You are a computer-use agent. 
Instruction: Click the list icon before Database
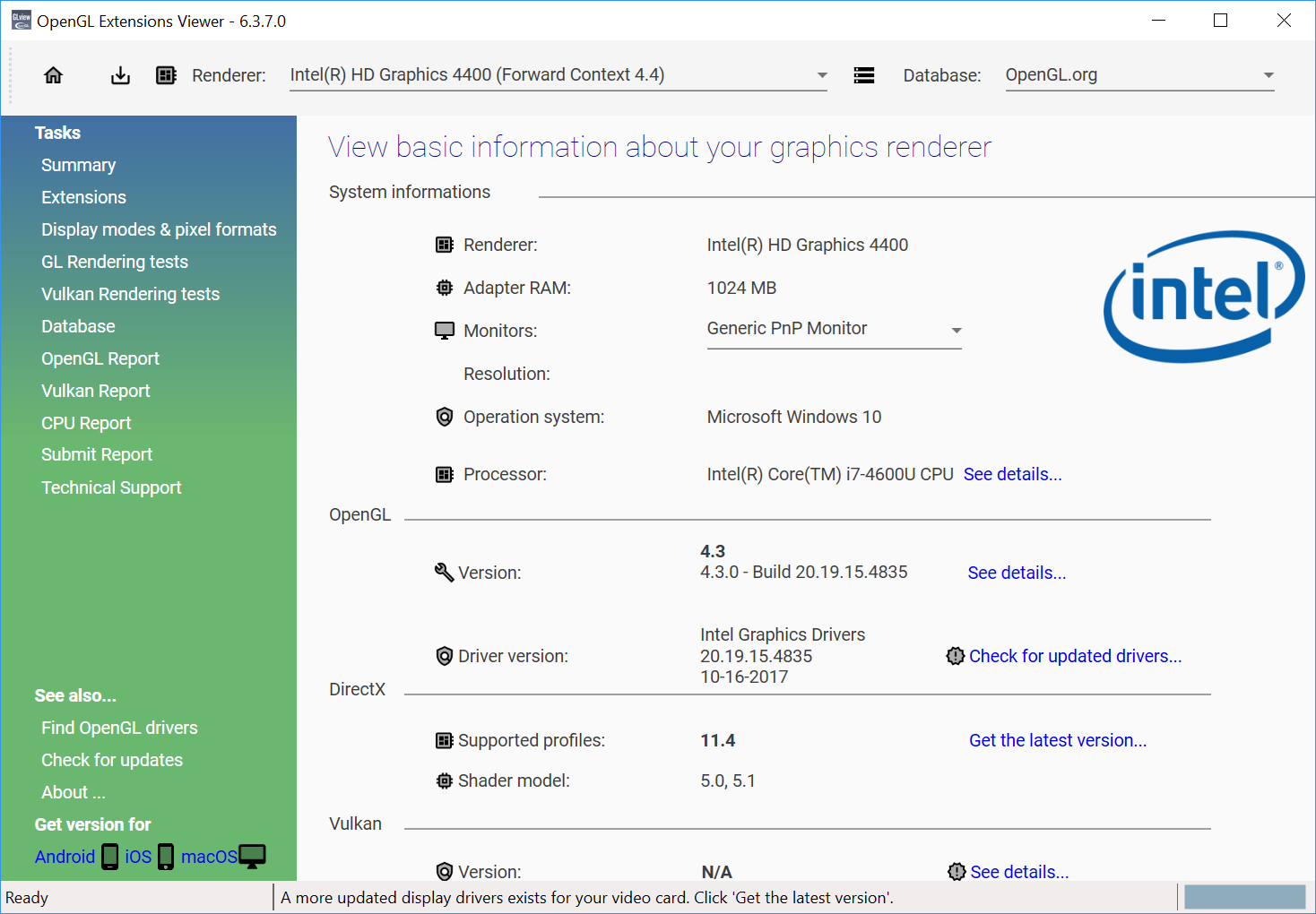coord(863,75)
